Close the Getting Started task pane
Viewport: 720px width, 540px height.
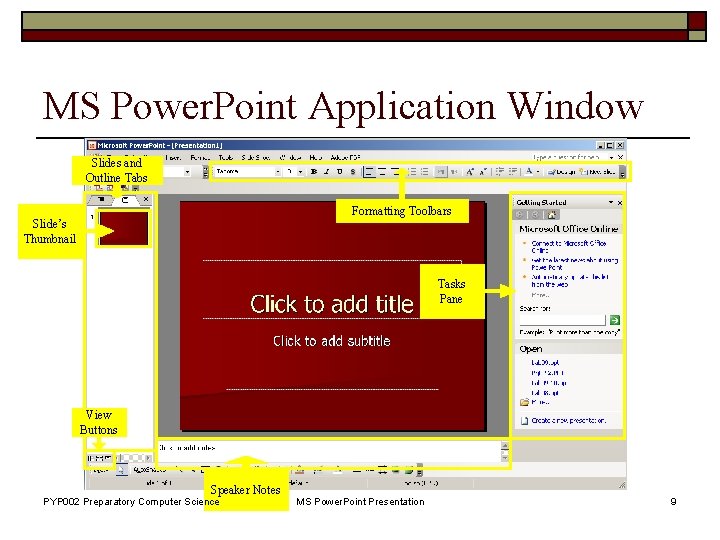coord(620,202)
